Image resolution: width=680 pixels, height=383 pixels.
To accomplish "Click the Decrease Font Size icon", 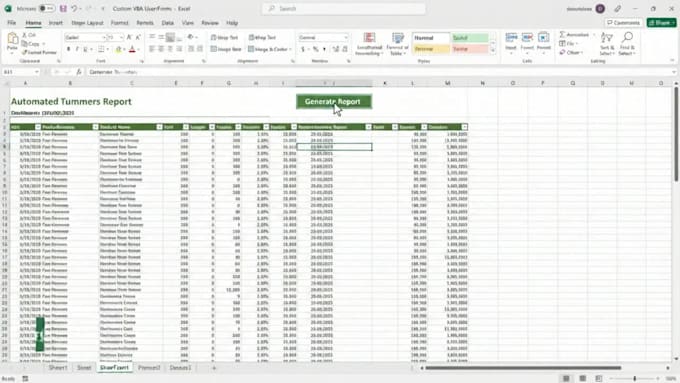I will (x=138, y=38).
